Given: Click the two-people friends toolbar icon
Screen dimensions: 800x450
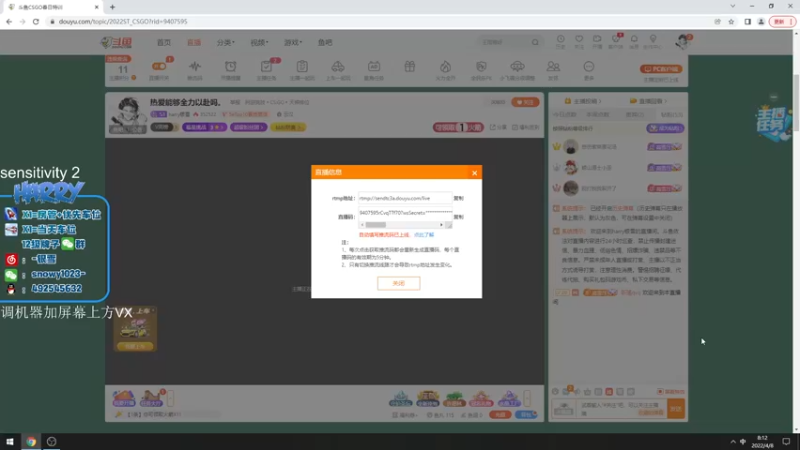Looking at the screenshot, I should pos(553,66).
